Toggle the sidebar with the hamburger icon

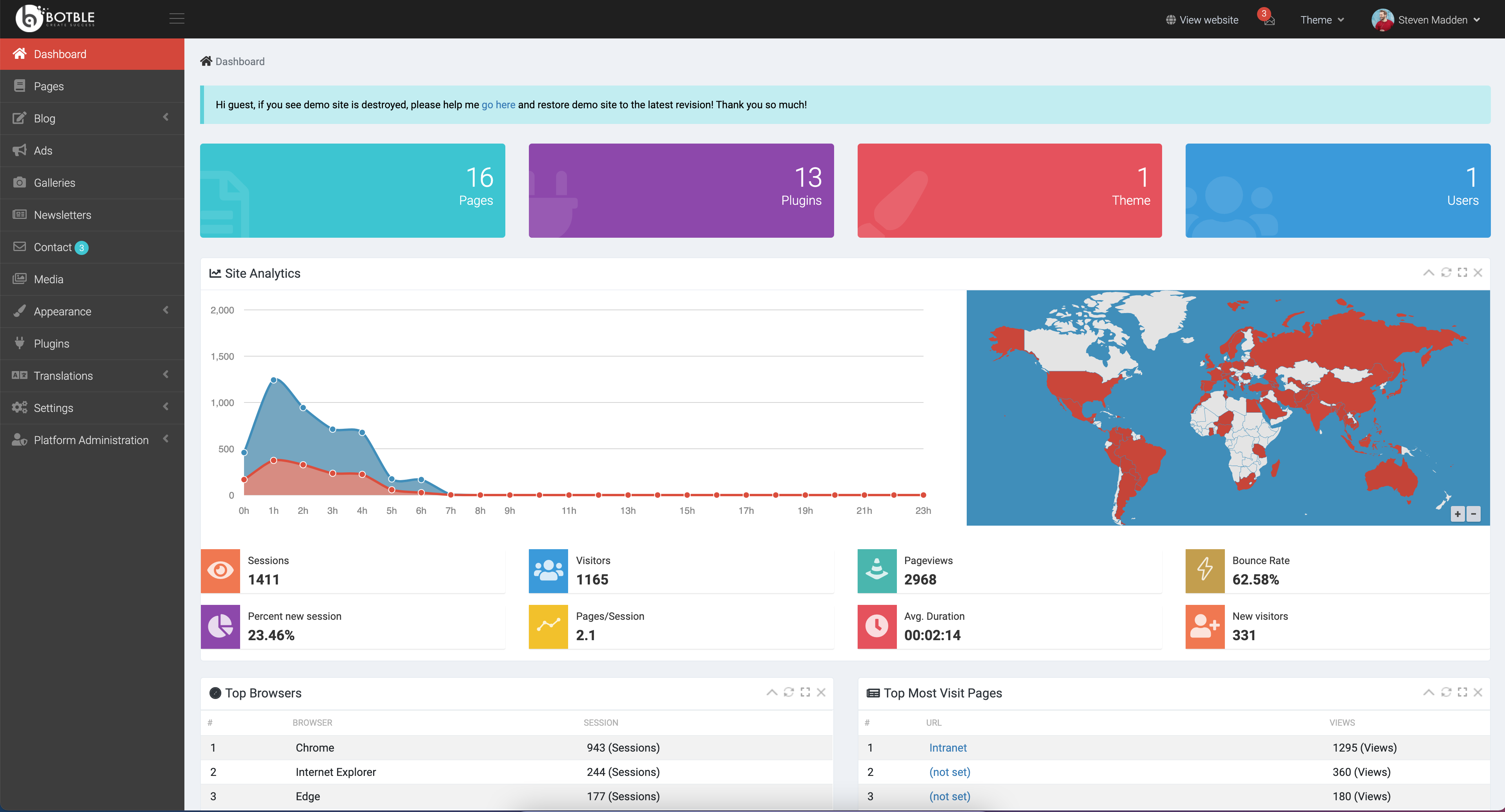[177, 18]
